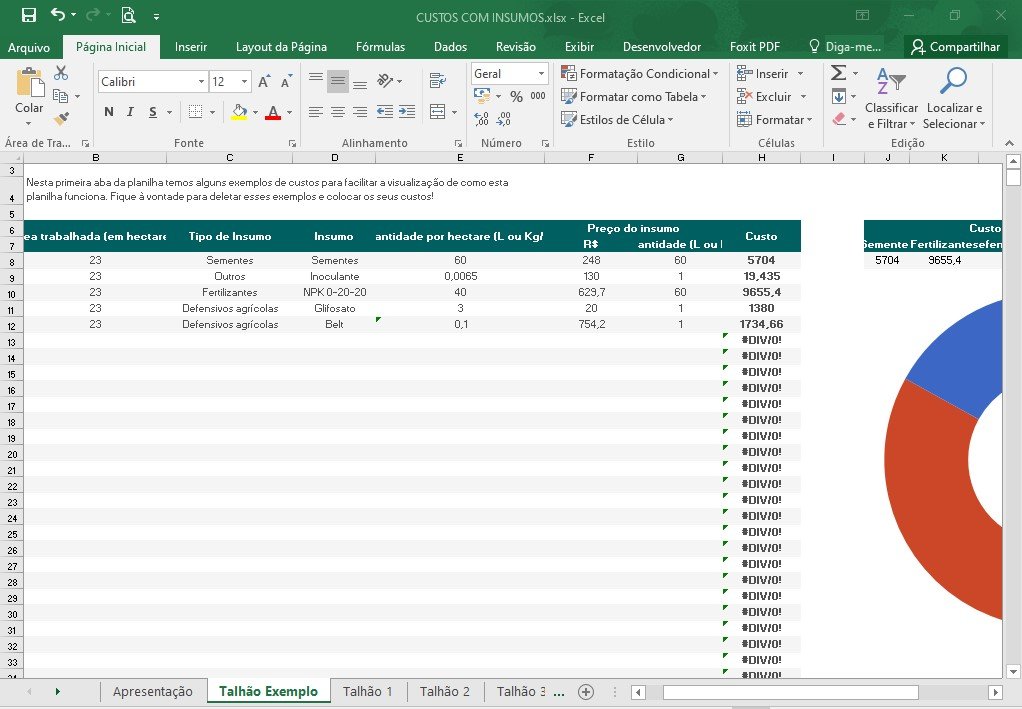
Task: Open the Formatação Condicional dropdown
Action: pyautogui.click(x=640, y=74)
